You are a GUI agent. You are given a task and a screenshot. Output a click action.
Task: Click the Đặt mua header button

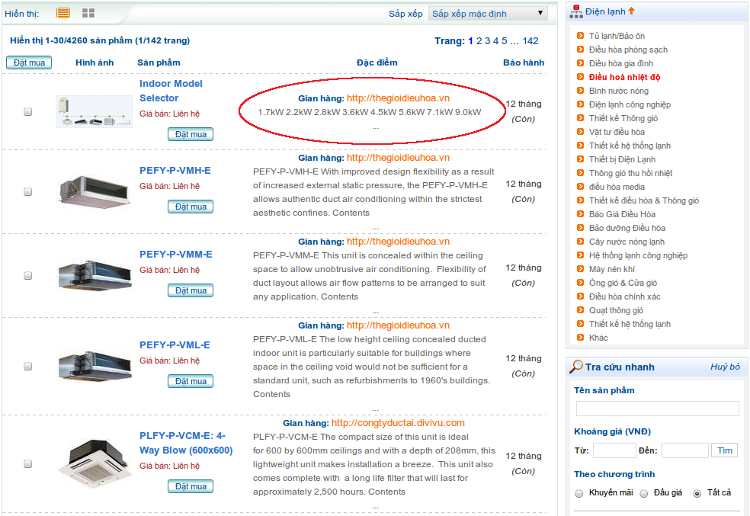pyautogui.click(x=29, y=63)
